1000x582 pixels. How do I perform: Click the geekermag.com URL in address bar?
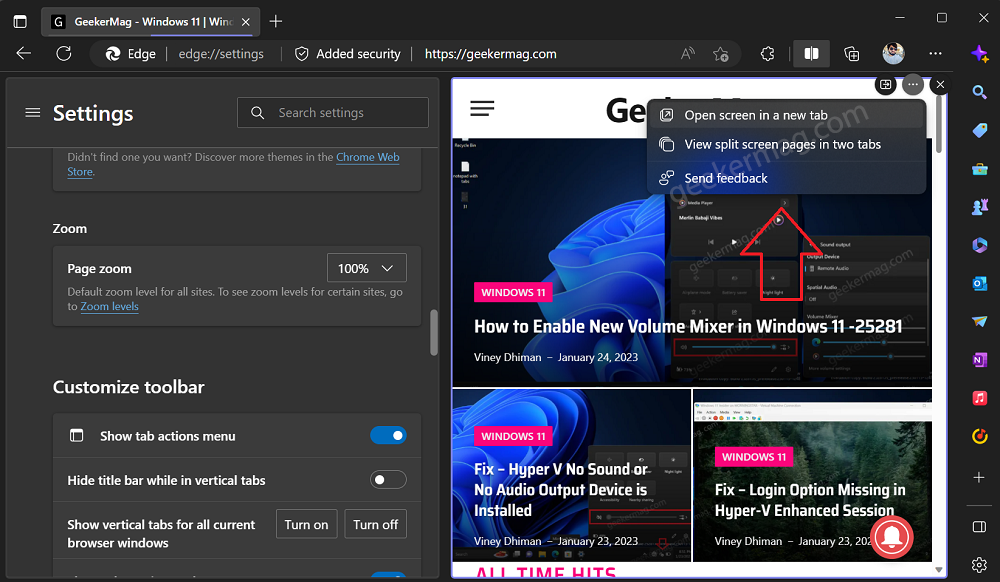coord(490,54)
